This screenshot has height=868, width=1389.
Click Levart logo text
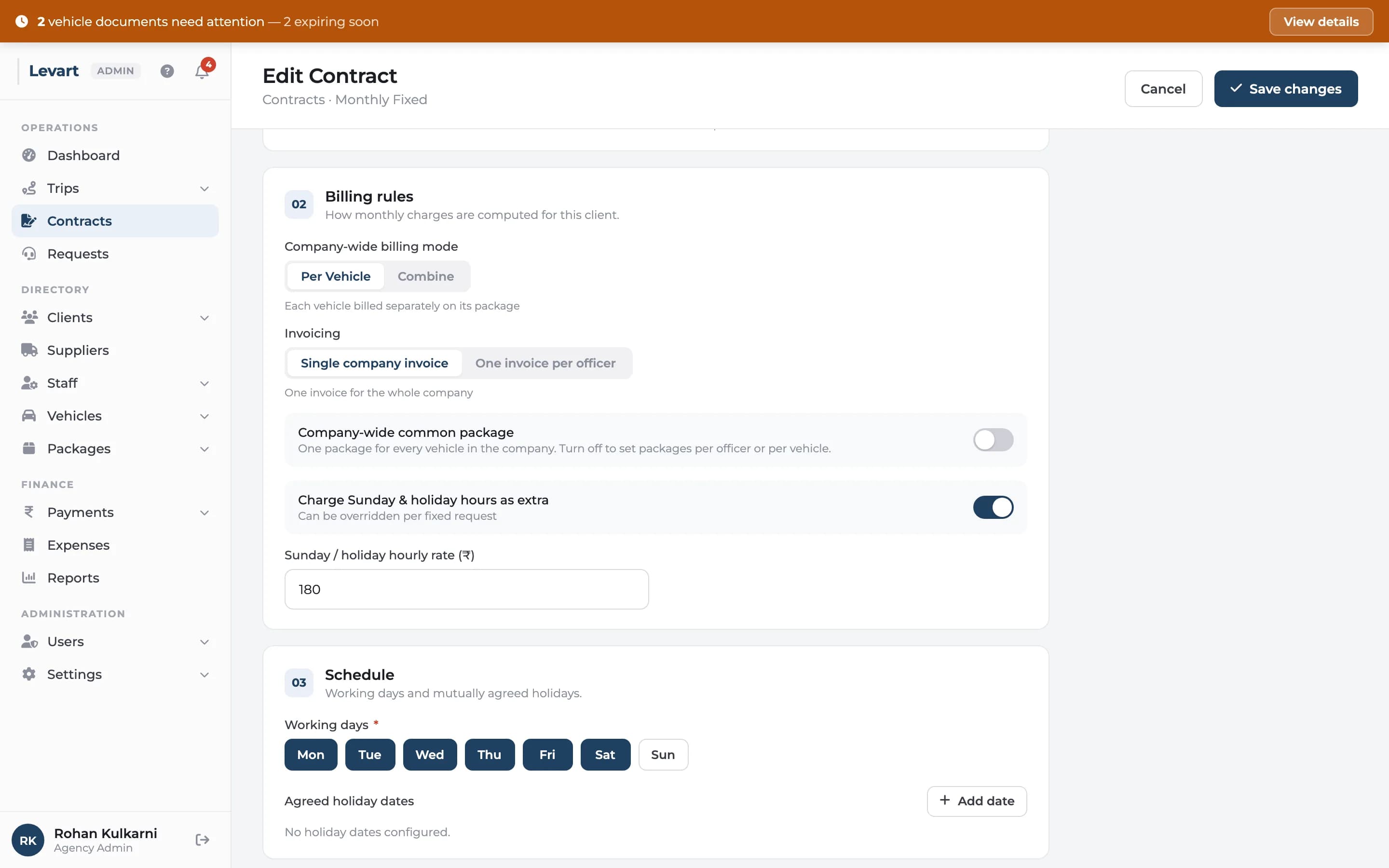(x=54, y=71)
